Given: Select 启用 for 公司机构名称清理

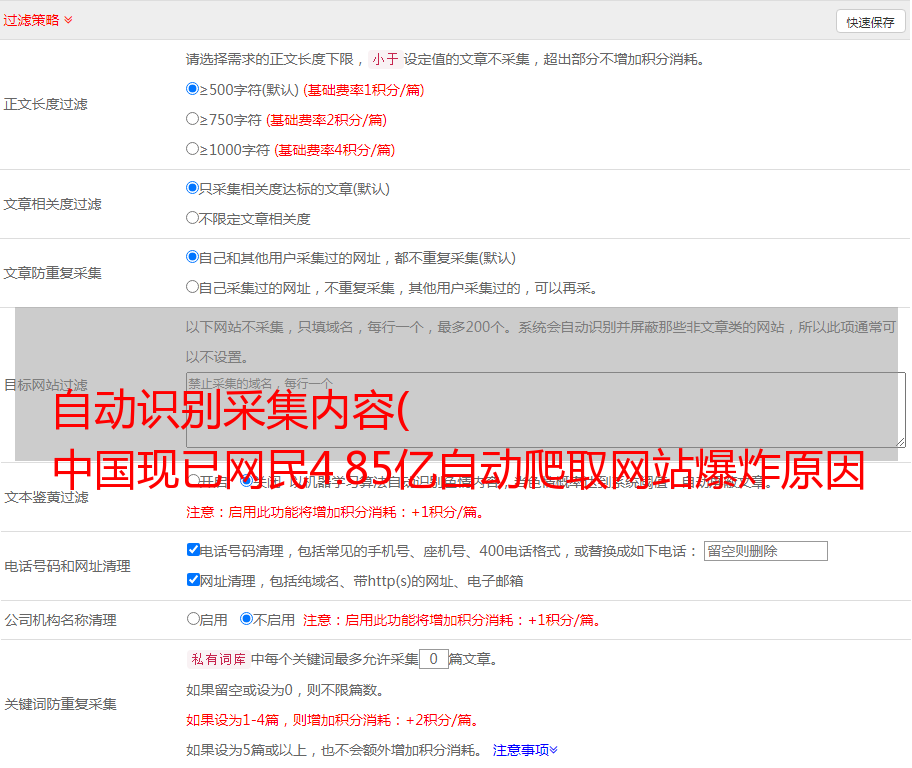Looking at the screenshot, I should pyautogui.click(x=193, y=619).
